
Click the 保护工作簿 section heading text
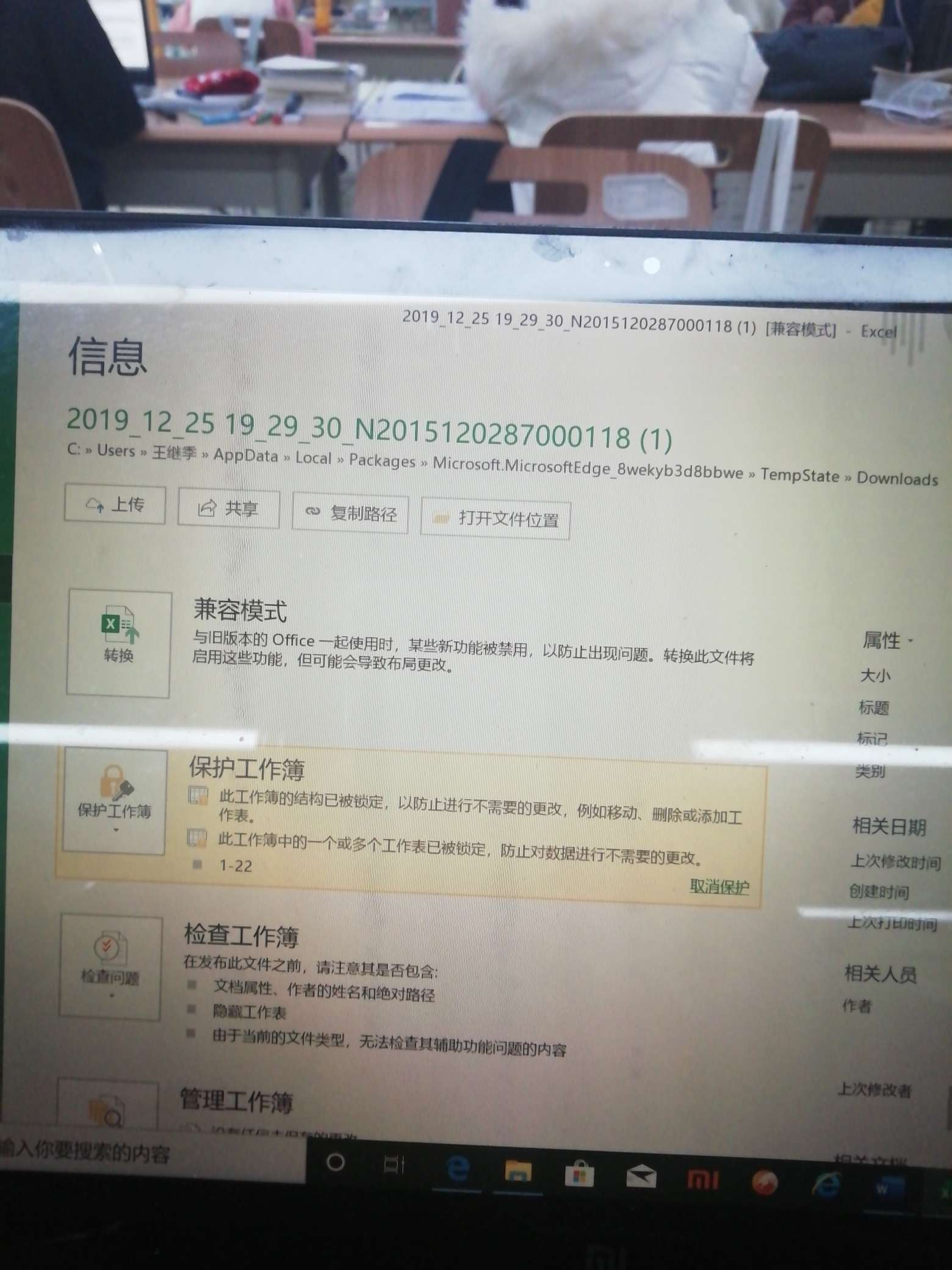coord(247,769)
